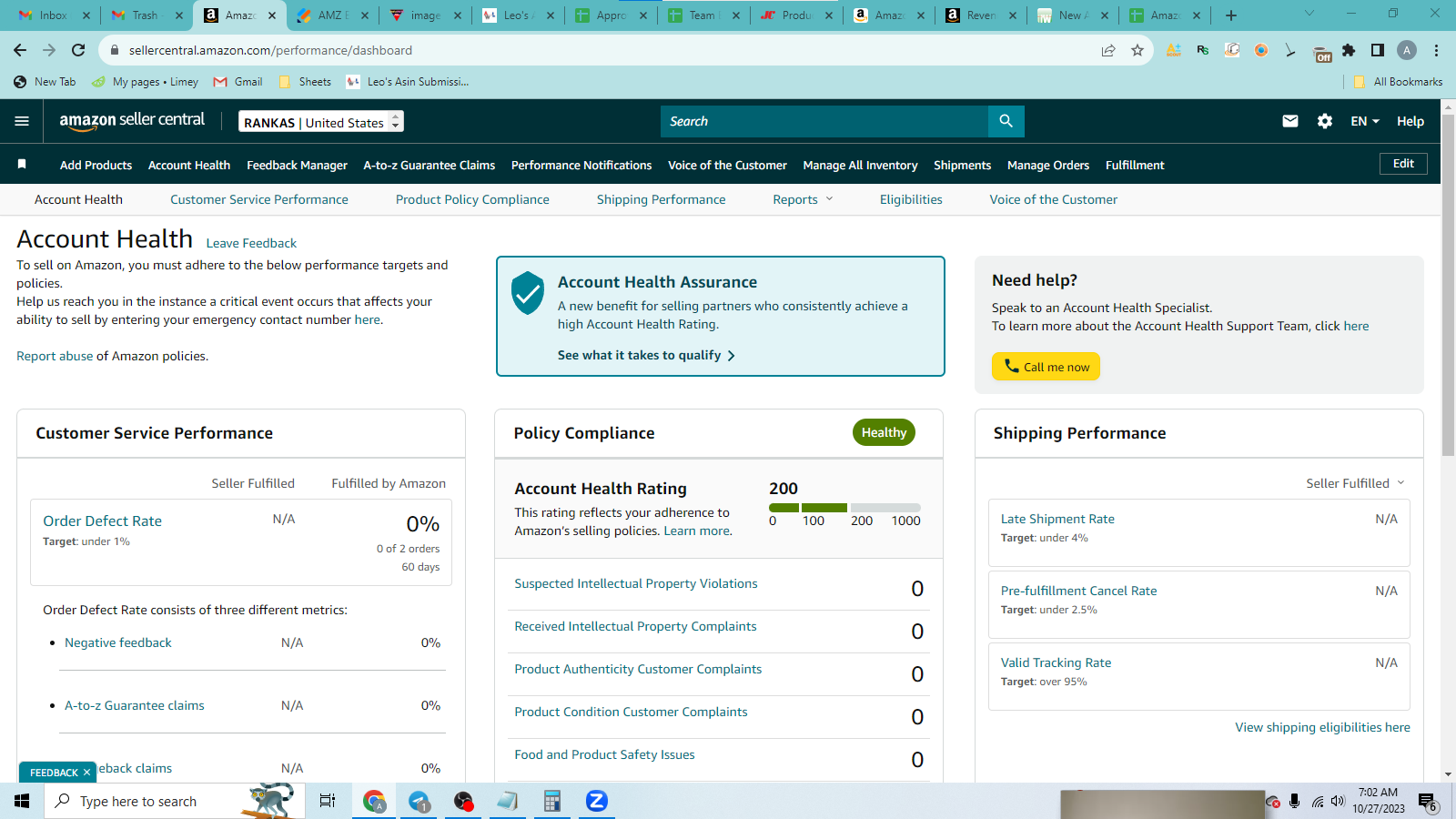This screenshot has height=819, width=1456.
Task: Click Learn more under Account Health Rating
Action: [x=696, y=531]
